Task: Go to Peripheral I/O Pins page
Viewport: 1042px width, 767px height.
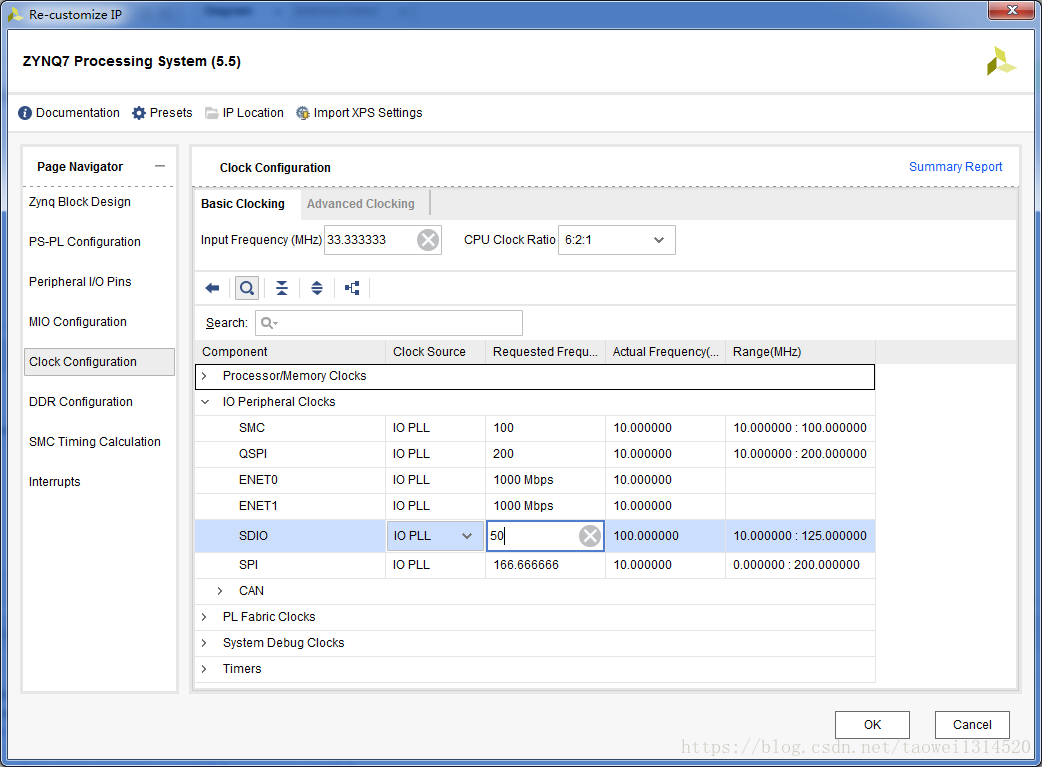Action: [80, 282]
